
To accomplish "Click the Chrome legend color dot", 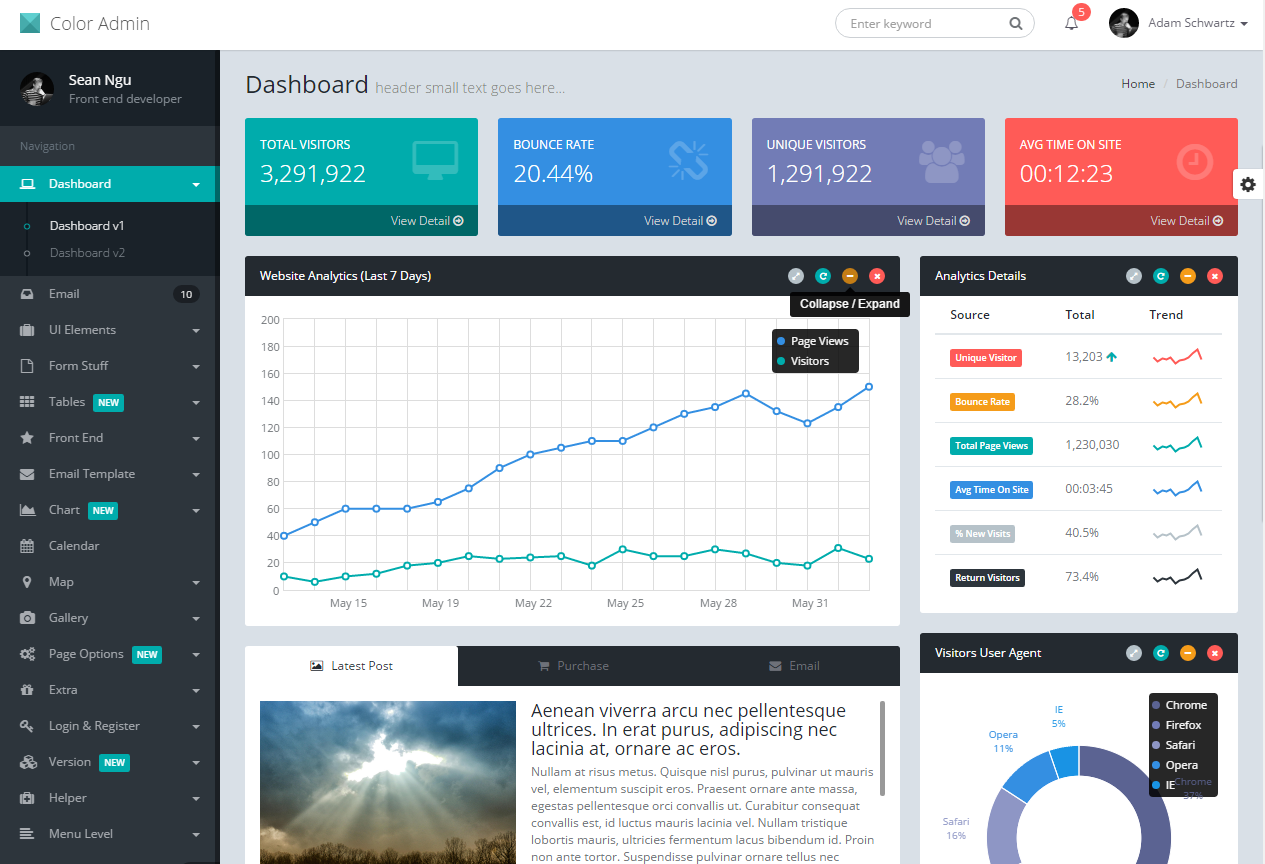I will pos(1157,705).
